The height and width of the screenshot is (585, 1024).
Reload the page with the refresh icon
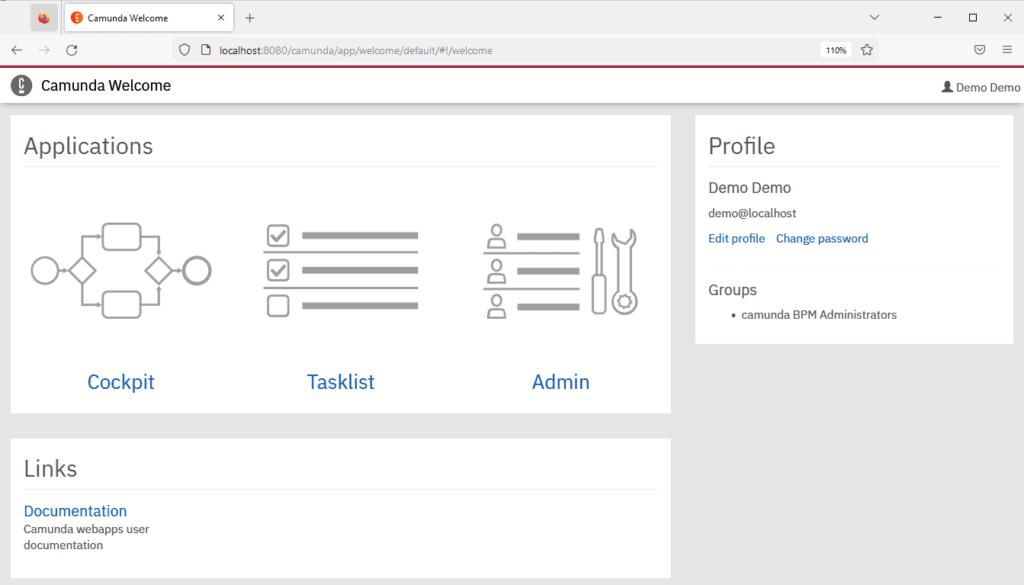tap(72, 50)
